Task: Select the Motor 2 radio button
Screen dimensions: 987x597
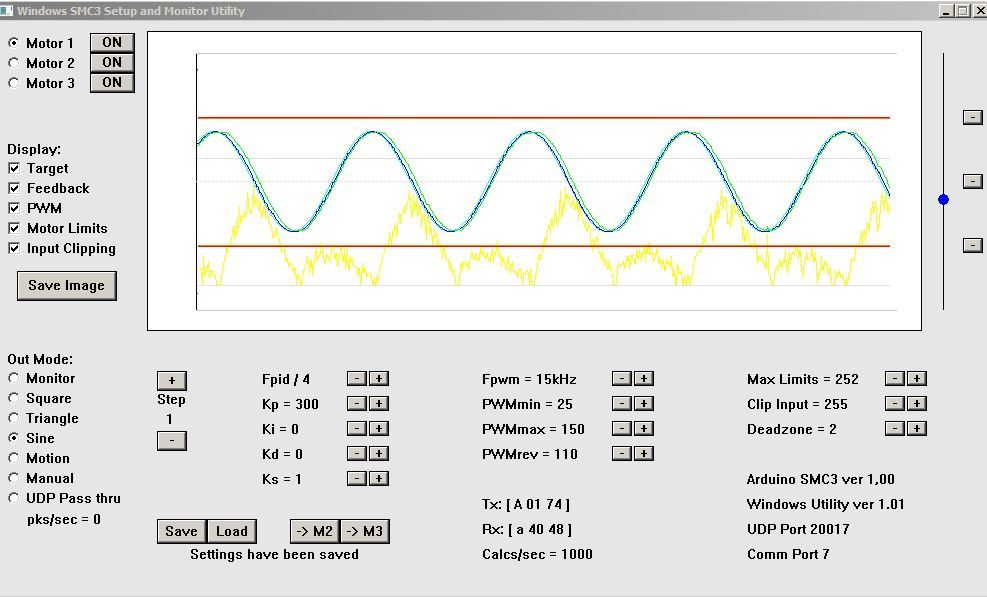Action: (x=14, y=63)
